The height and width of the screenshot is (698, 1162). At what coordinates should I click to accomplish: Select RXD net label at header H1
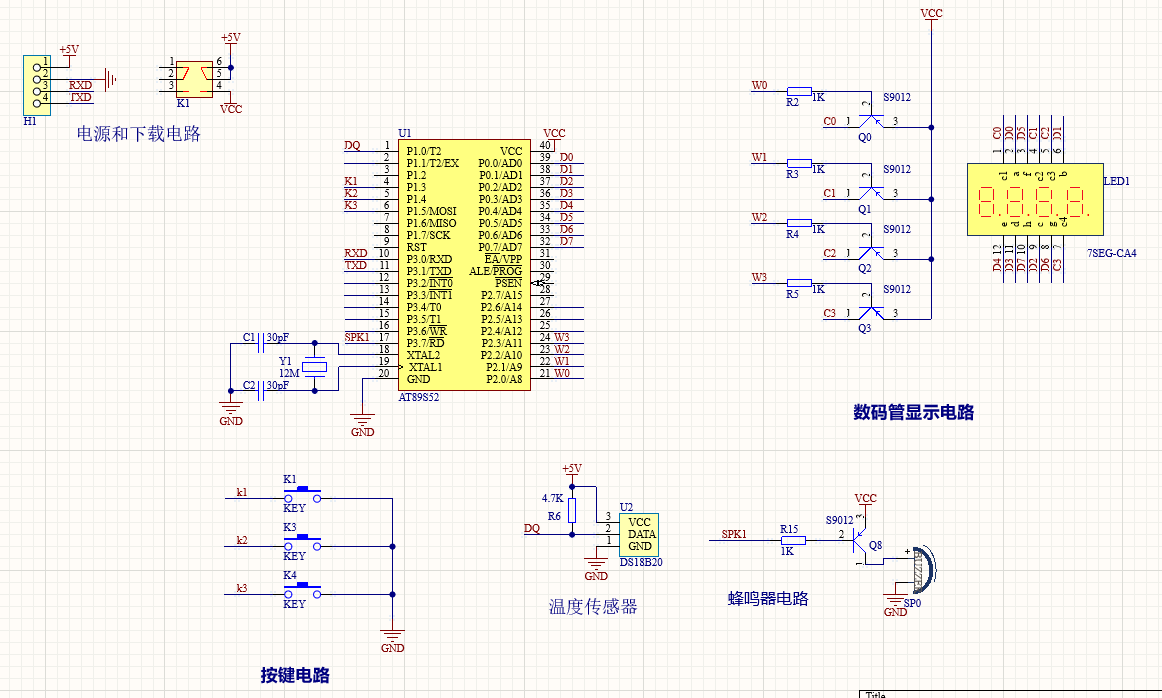(x=81, y=85)
